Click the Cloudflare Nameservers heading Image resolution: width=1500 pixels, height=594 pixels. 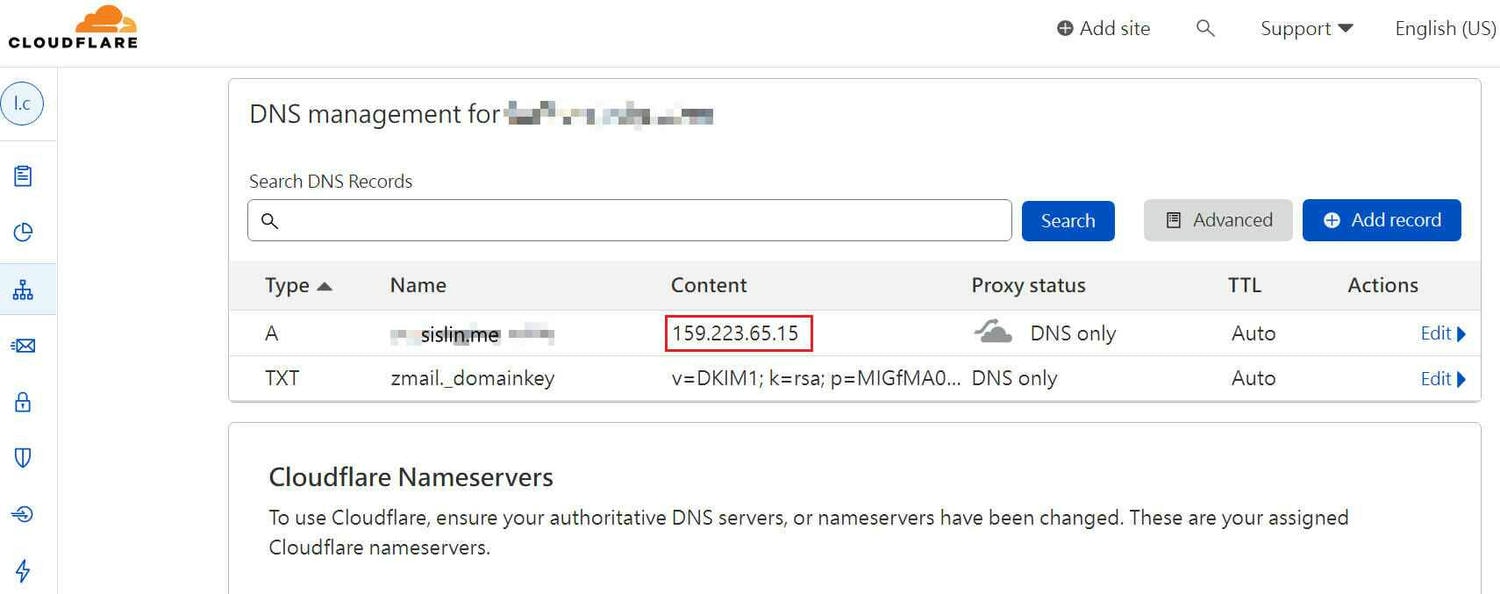[x=411, y=477]
